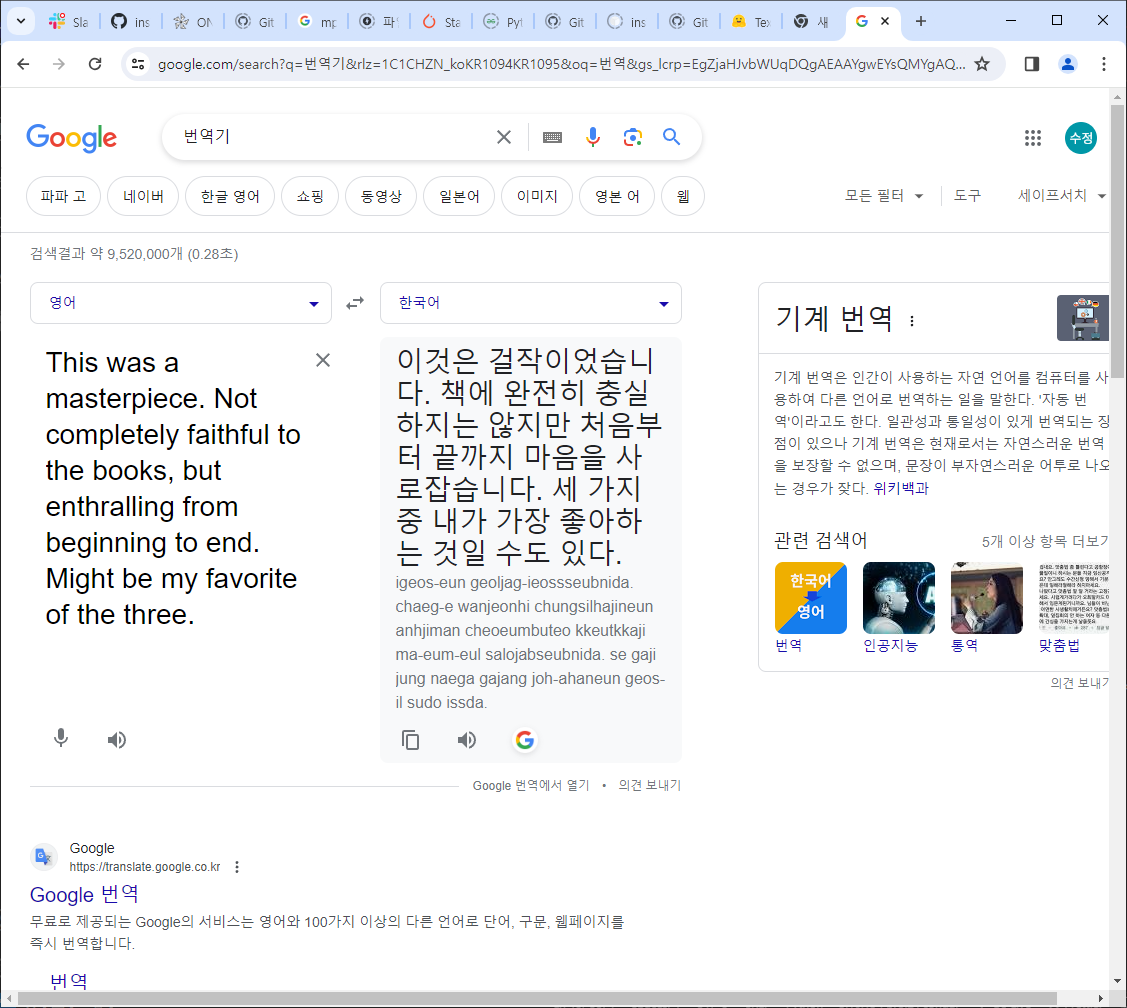Switch to the Tex browser tab
Screen dimensions: 1127x1008
[x=750, y=22]
